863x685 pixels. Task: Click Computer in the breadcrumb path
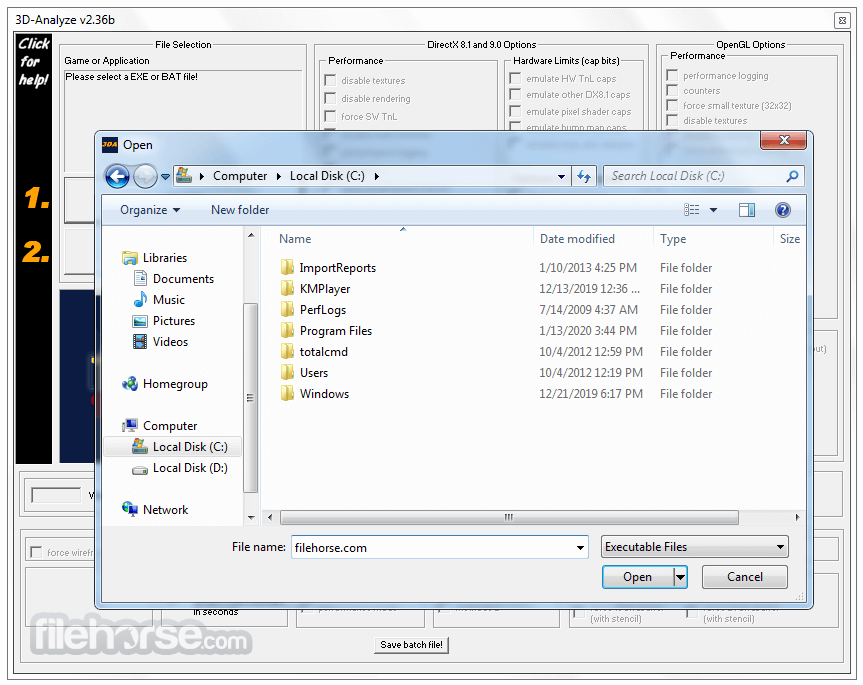240,176
